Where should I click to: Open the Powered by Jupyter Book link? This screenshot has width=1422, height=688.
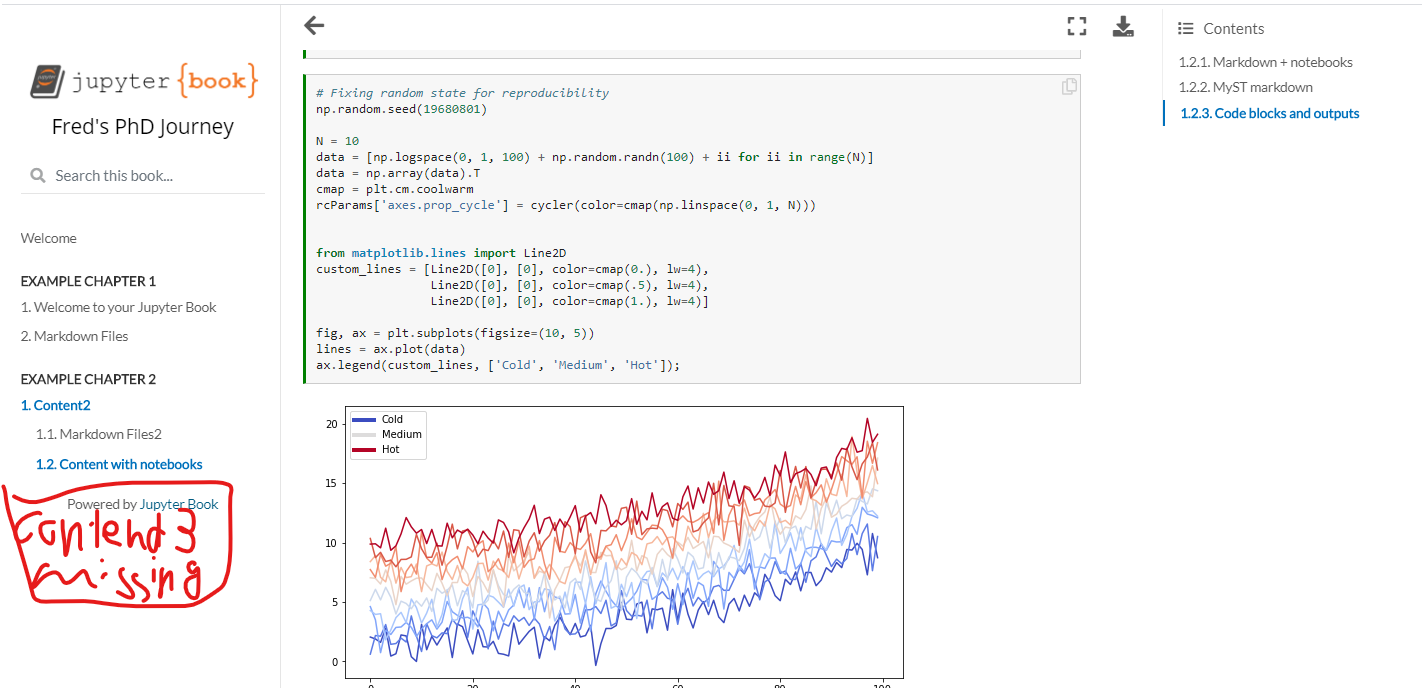point(178,504)
